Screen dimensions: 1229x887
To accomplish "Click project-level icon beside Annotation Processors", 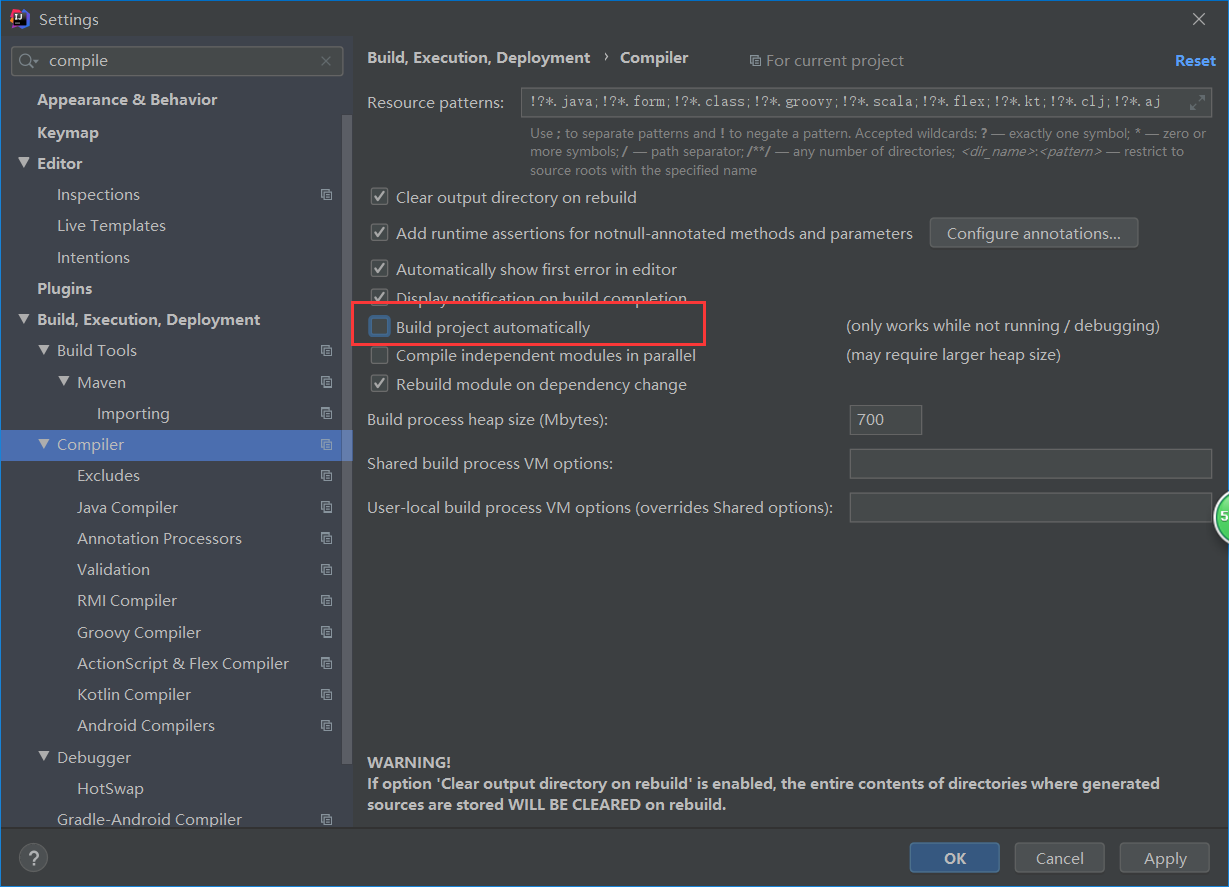I will tap(326, 538).
